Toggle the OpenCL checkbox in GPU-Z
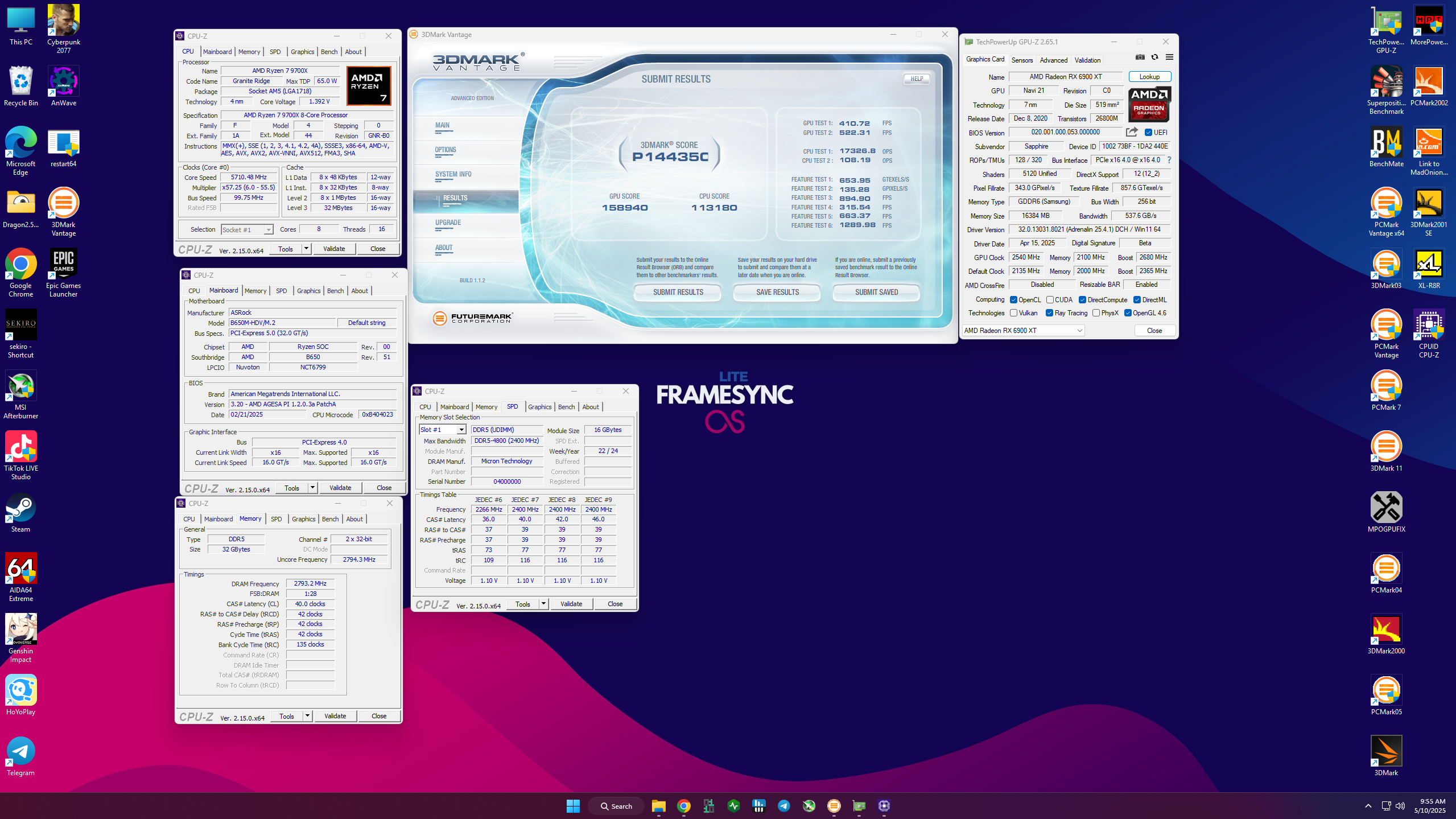 [1013, 300]
